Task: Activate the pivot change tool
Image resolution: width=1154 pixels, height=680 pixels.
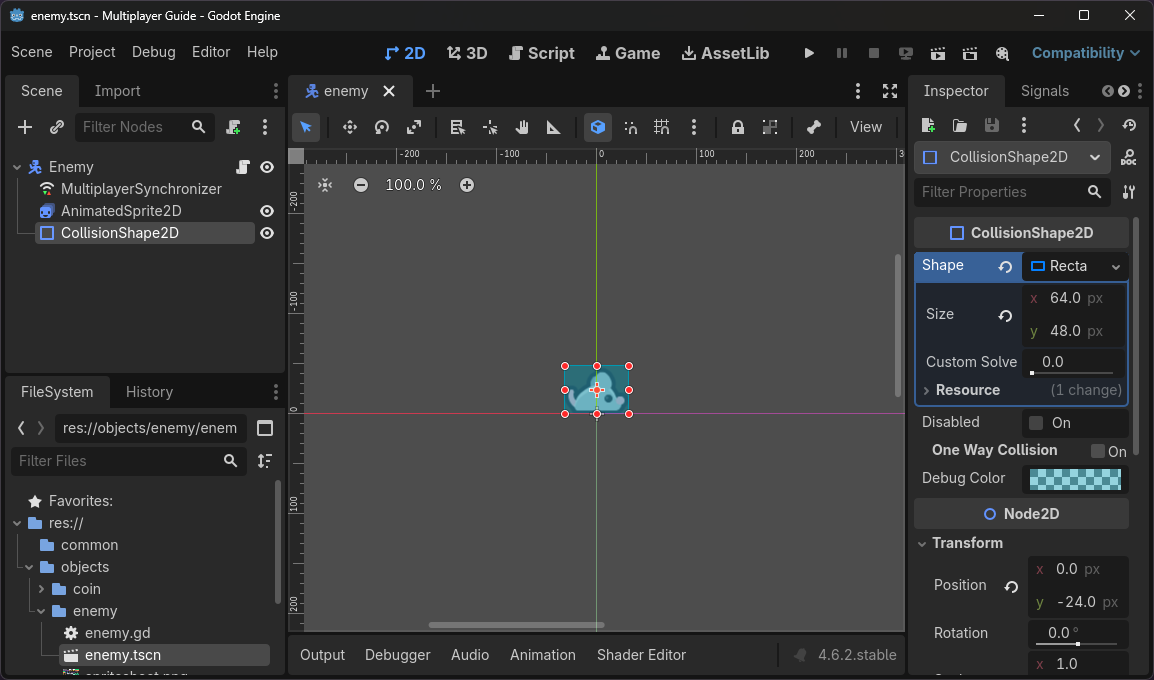Action: pos(490,127)
